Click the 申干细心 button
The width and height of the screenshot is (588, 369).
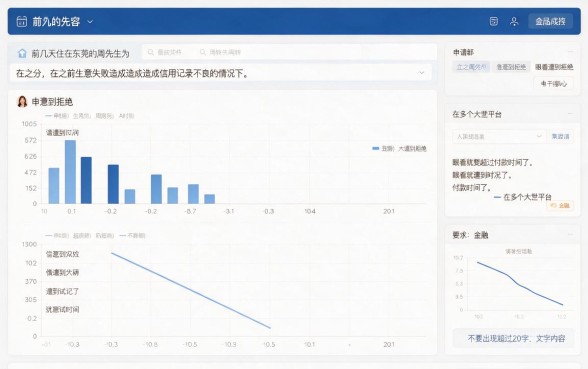click(x=554, y=84)
